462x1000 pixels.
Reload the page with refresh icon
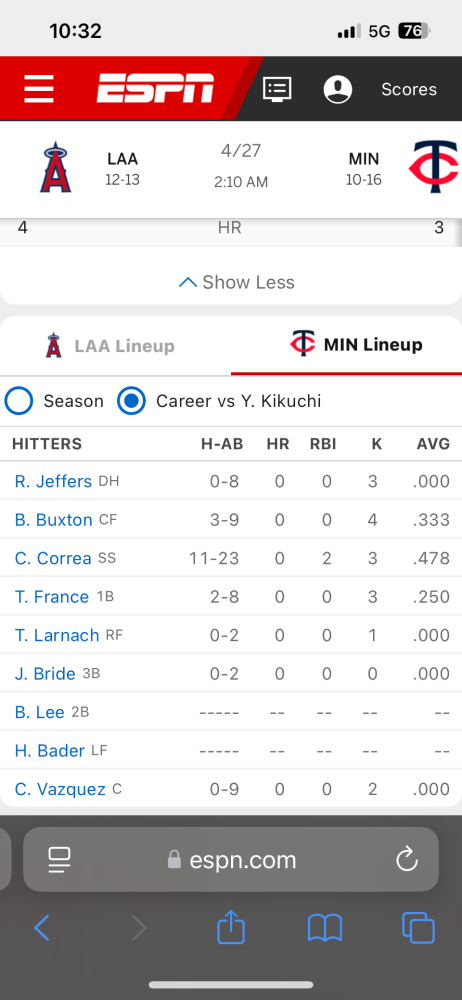coord(406,860)
